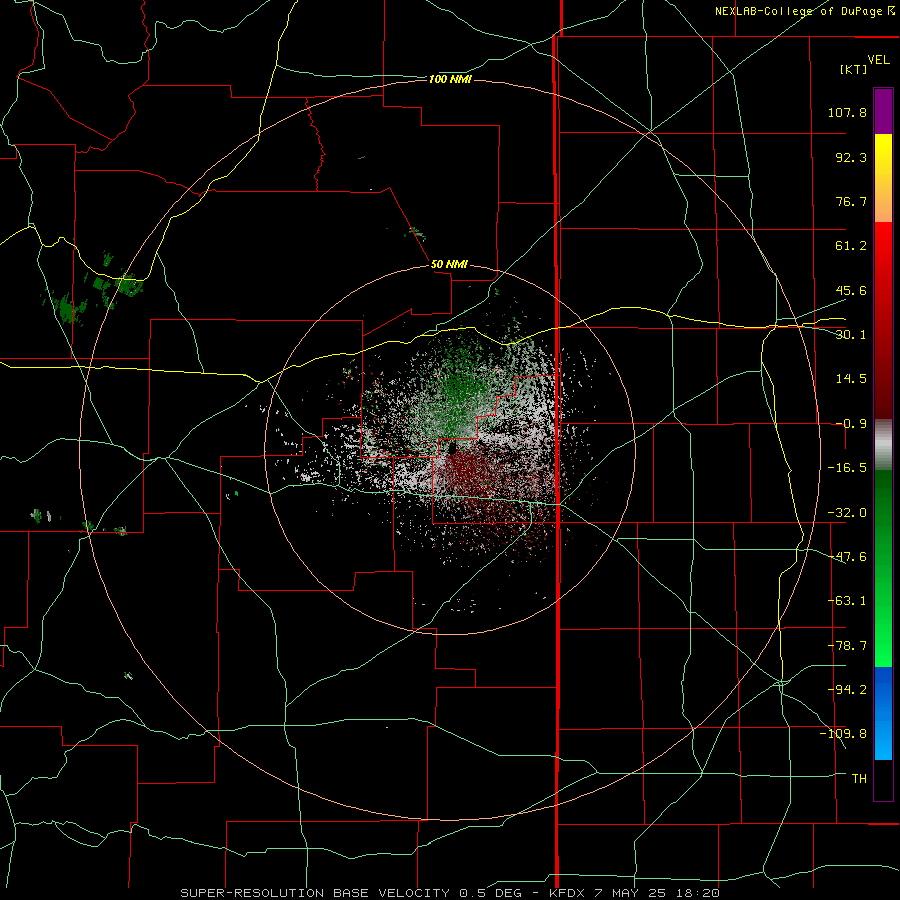Click the purple segment of velocity color bar

click(883, 111)
